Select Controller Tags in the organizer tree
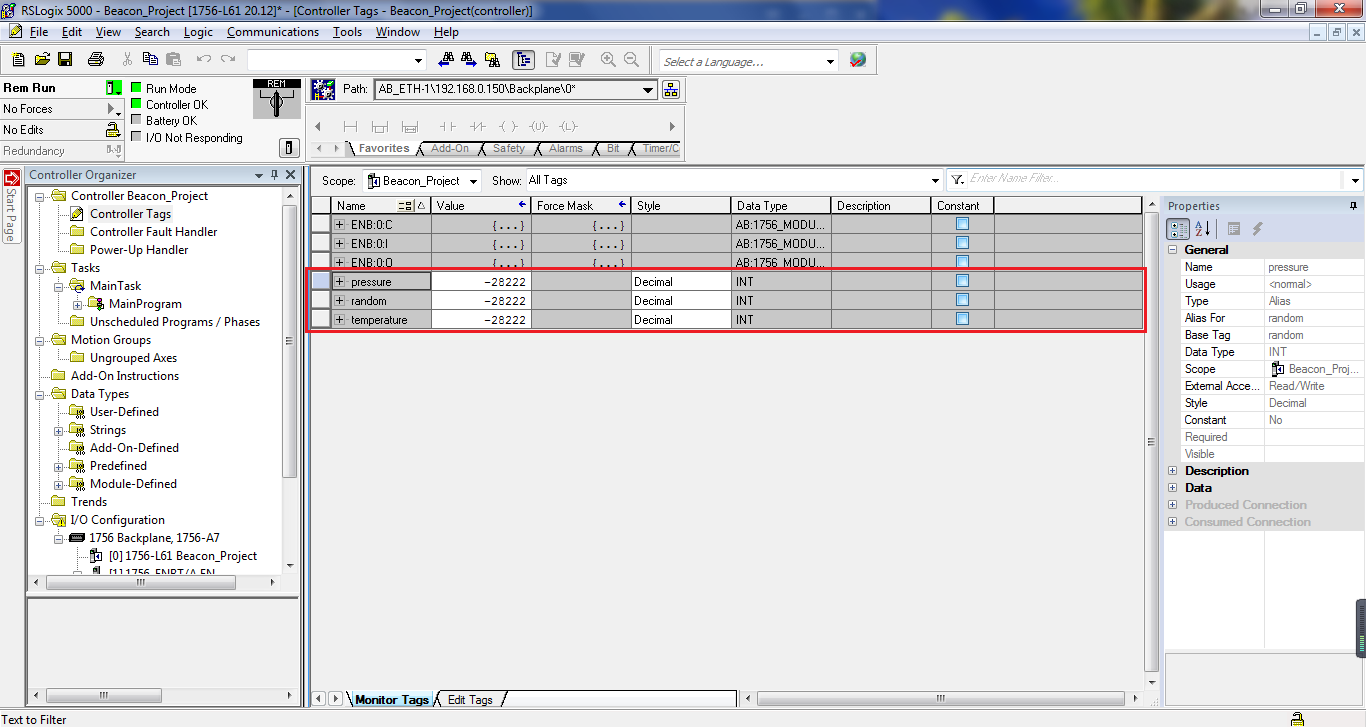 (130, 214)
